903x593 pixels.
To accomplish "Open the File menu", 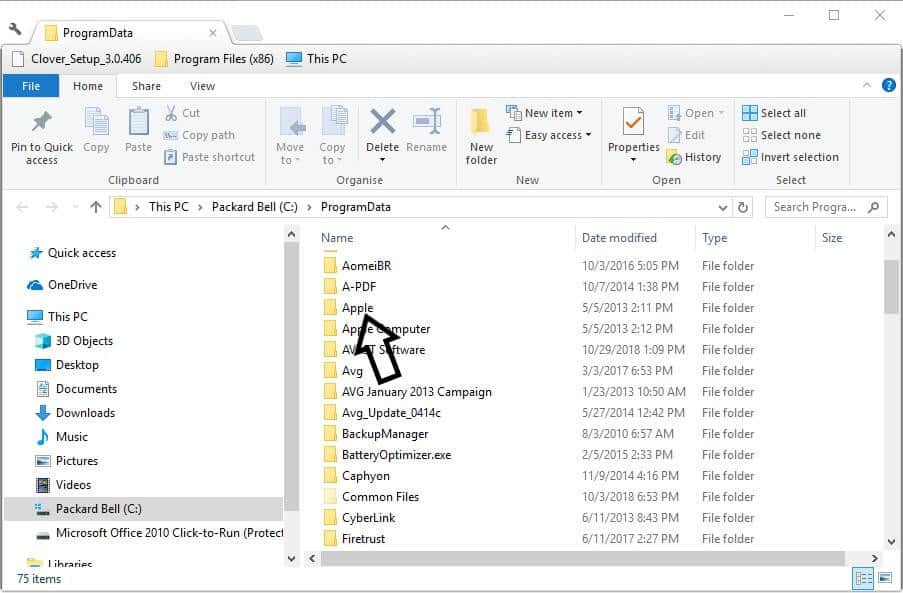I will click(x=31, y=86).
